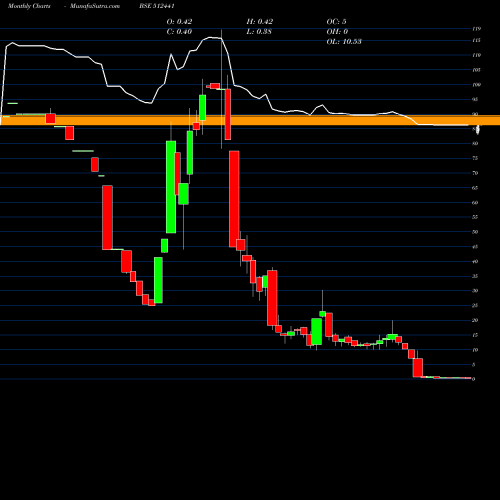Select the high value "H: 0.42"

[260, 22]
